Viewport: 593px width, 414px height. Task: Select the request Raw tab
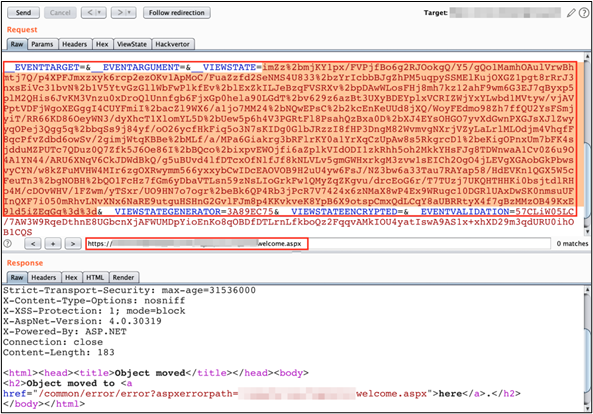point(17,44)
